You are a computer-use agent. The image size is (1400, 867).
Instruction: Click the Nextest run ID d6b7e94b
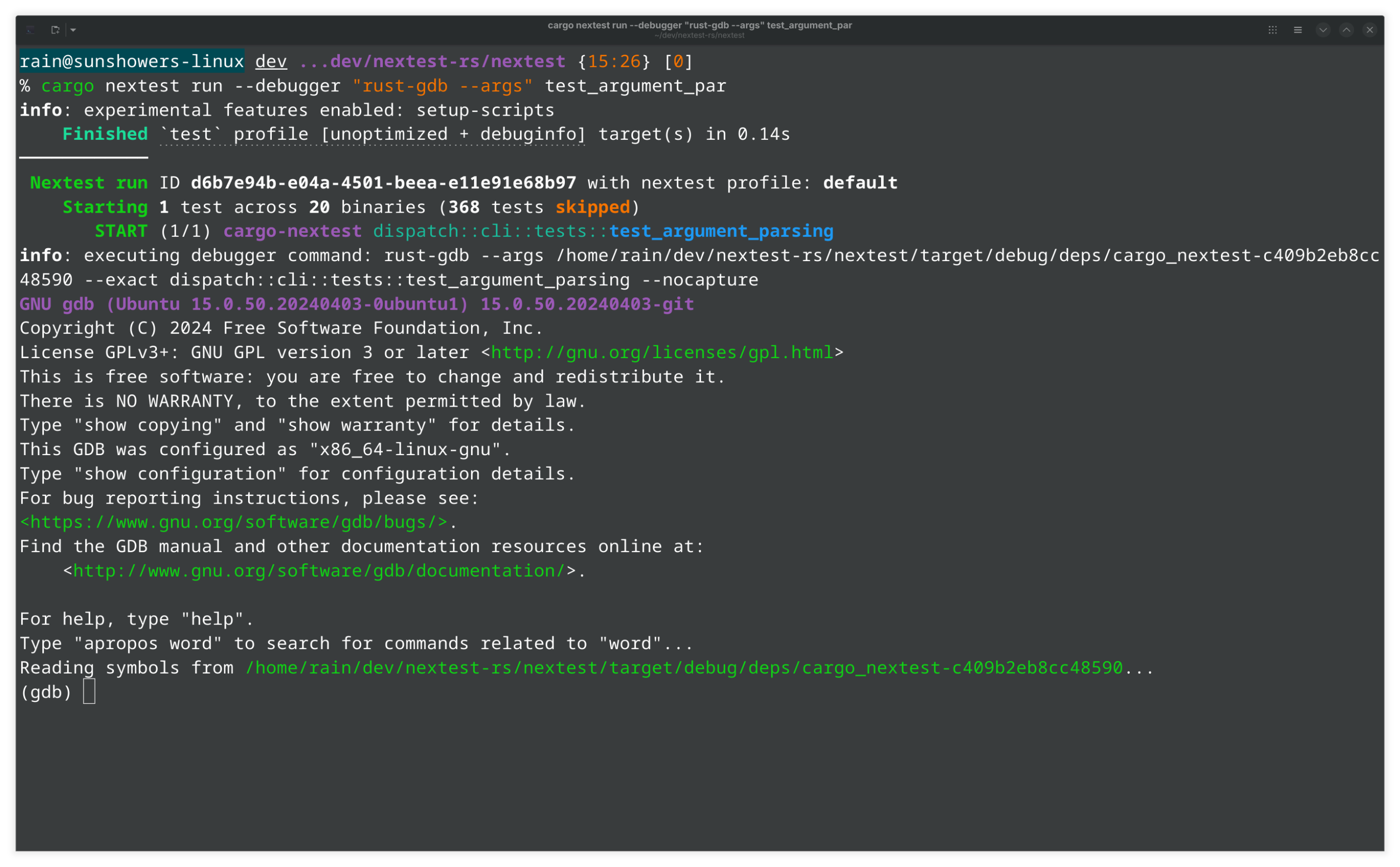click(x=383, y=182)
